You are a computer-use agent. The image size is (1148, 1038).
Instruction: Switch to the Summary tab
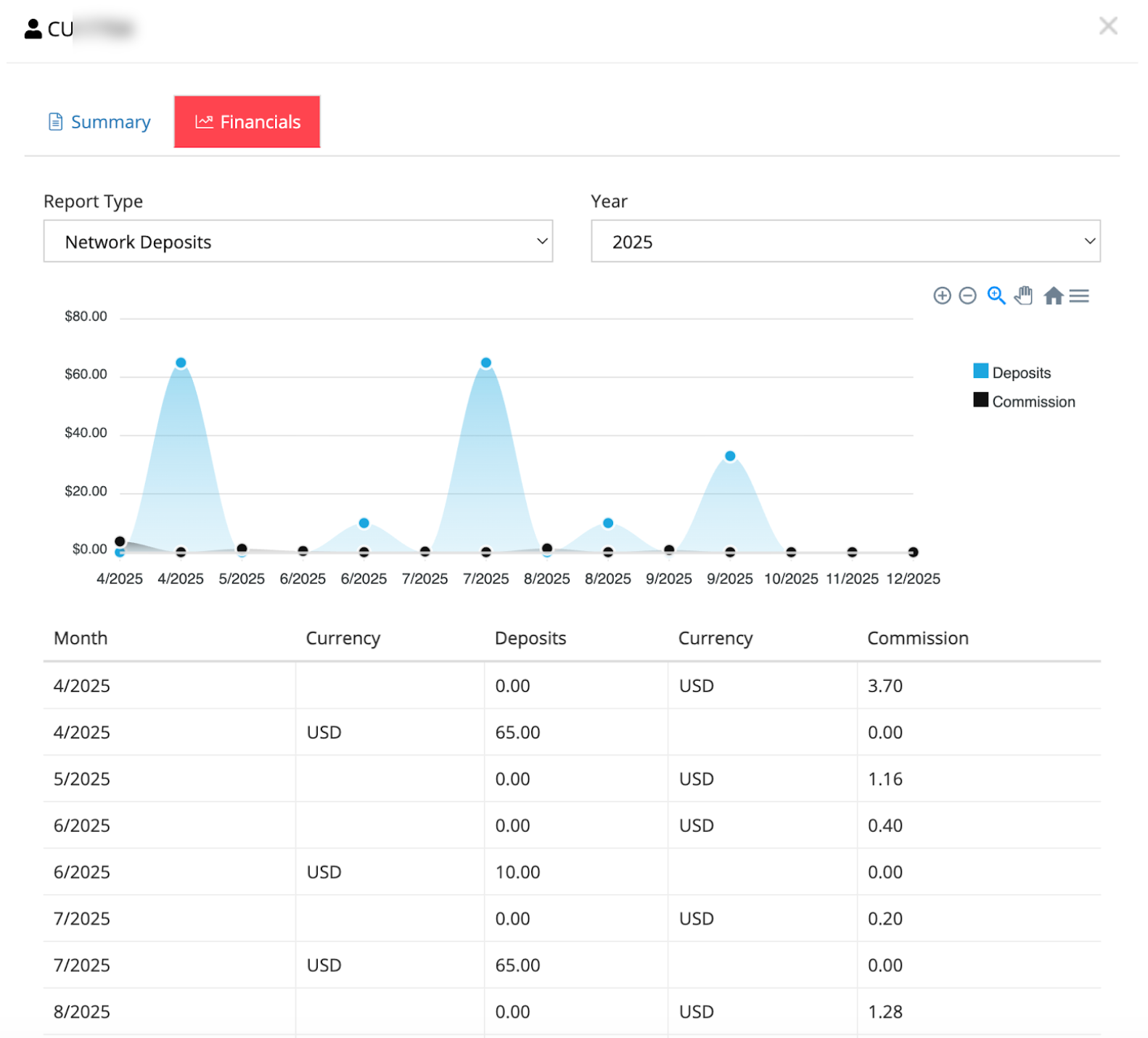[99, 122]
